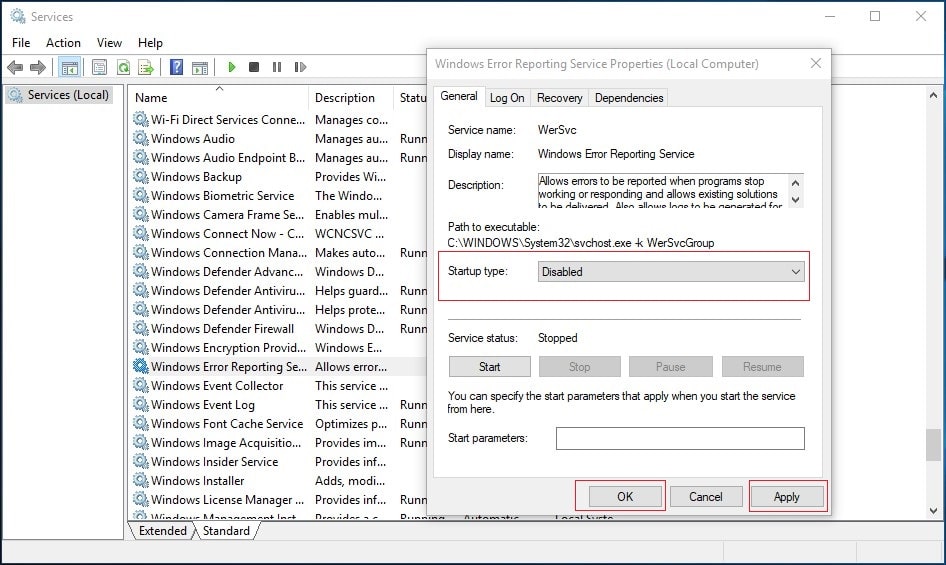
Task: Sort by Name column header
Action: (x=218, y=98)
